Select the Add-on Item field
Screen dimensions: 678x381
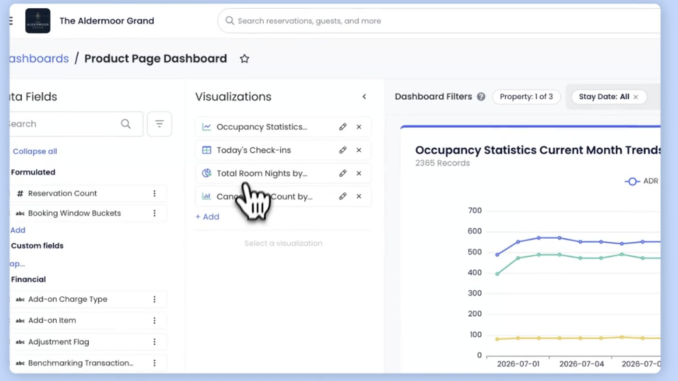pyautogui.click(x=88, y=320)
